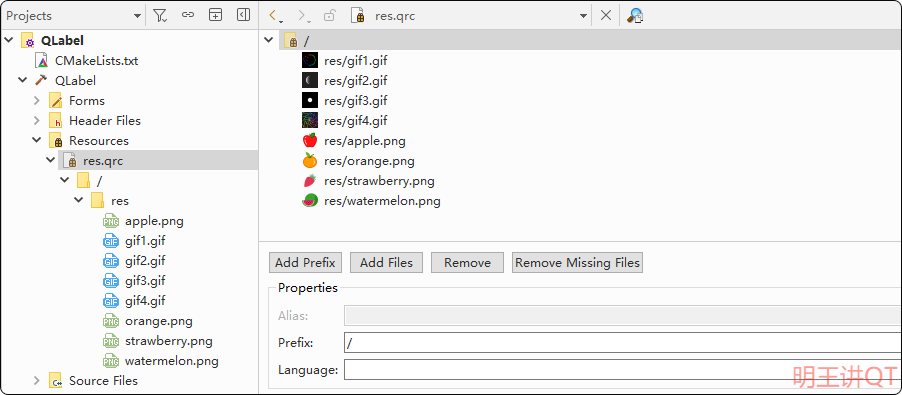Viewport: 902px width, 395px height.
Task: Click the Alias input field
Action: [622, 316]
